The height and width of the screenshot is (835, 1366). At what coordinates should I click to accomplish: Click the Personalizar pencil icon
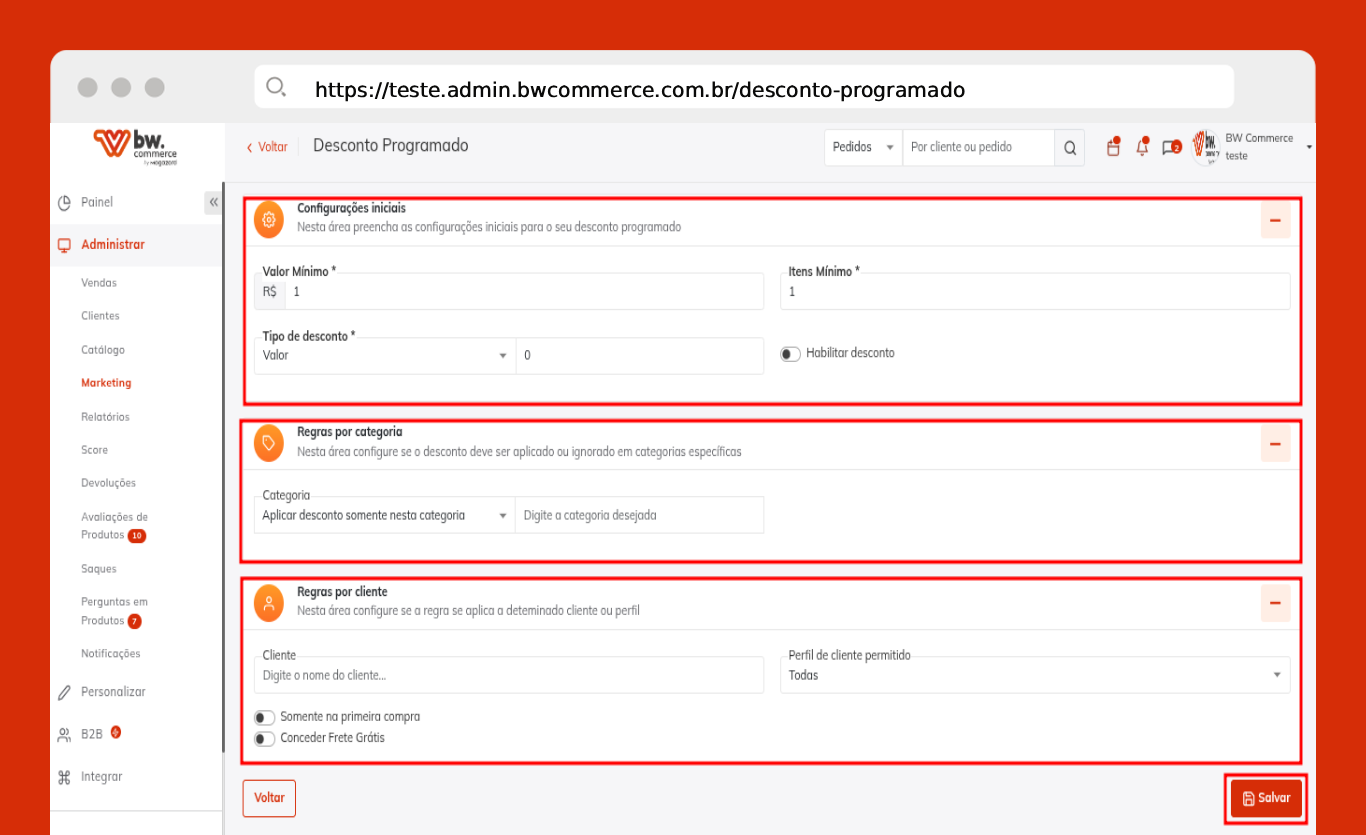[64, 692]
